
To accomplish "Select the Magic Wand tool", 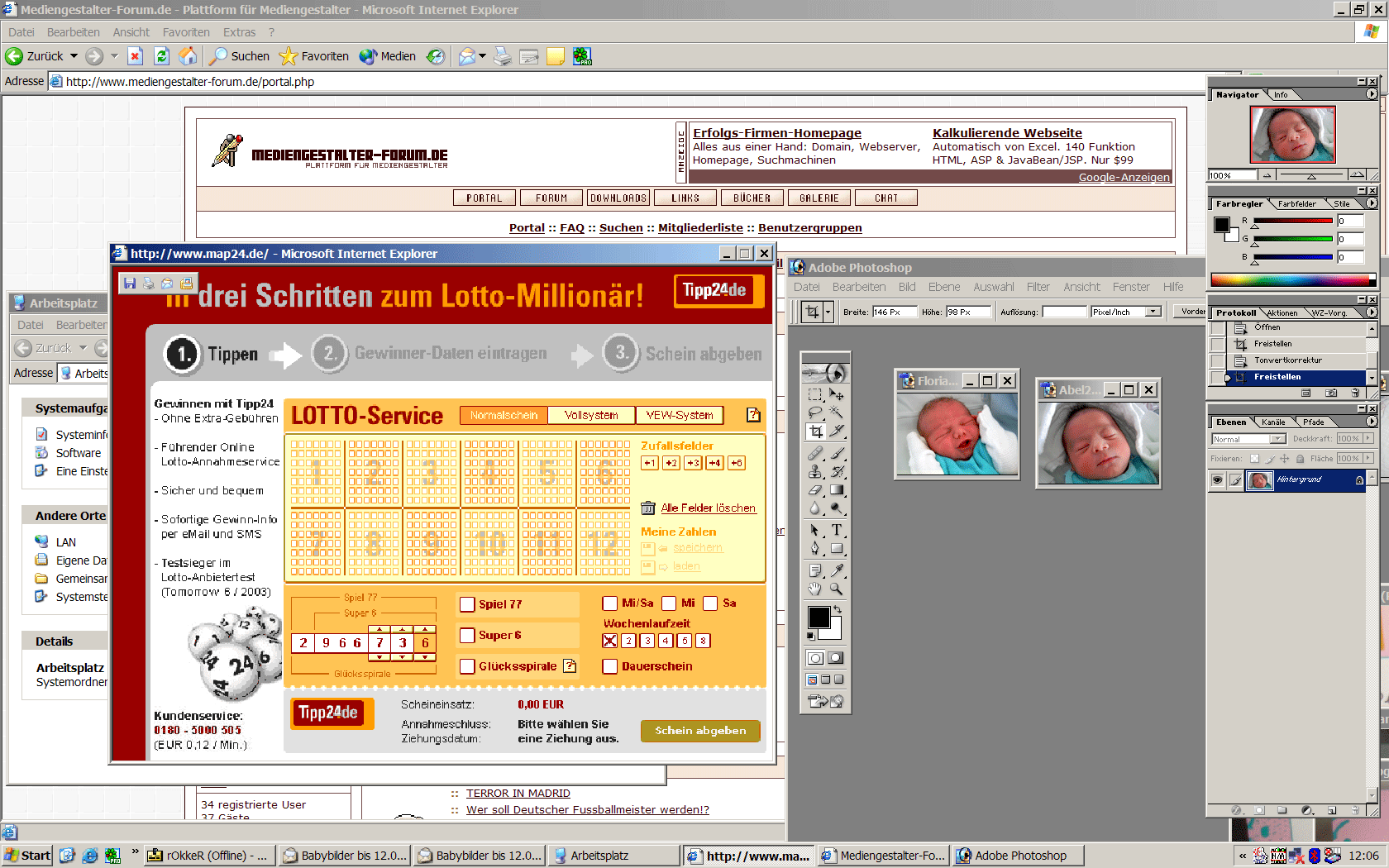I will (837, 412).
